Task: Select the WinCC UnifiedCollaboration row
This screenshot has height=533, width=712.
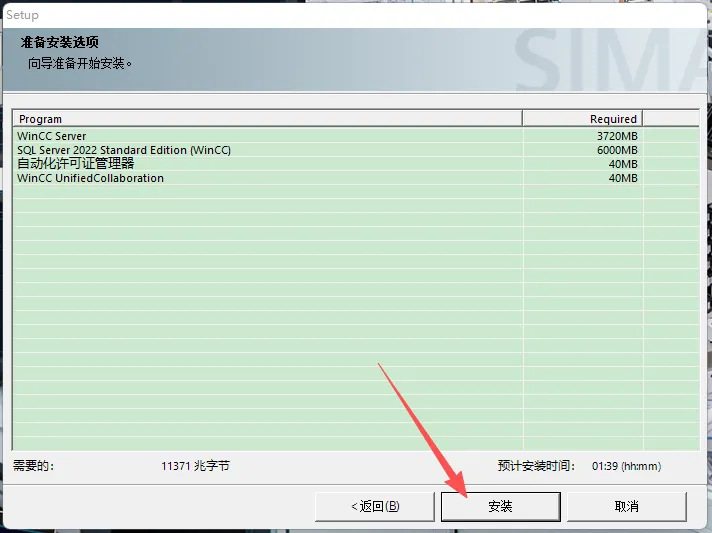Action: click(x=356, y=178)
